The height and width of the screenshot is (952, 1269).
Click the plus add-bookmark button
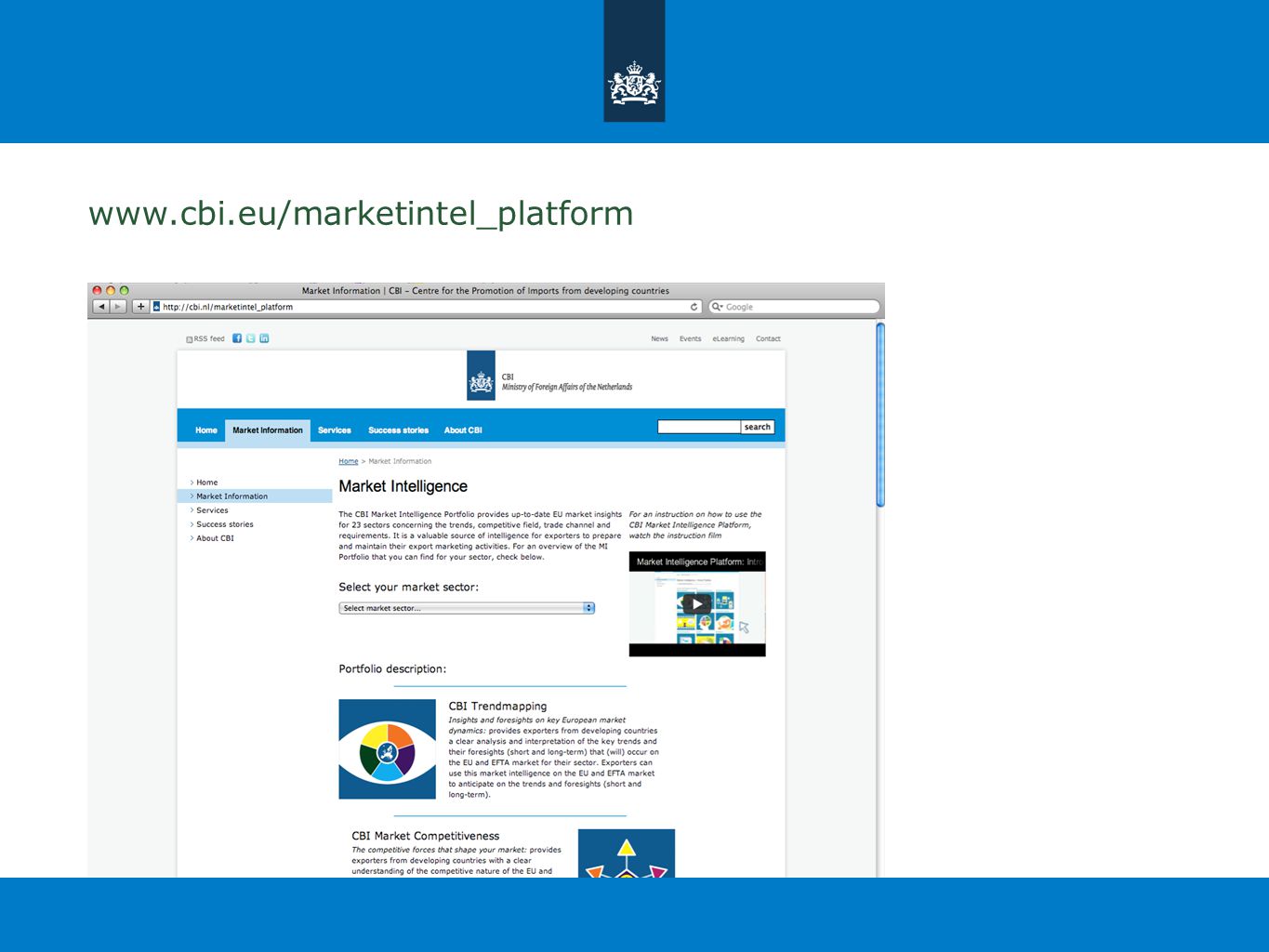pos(140,307)
